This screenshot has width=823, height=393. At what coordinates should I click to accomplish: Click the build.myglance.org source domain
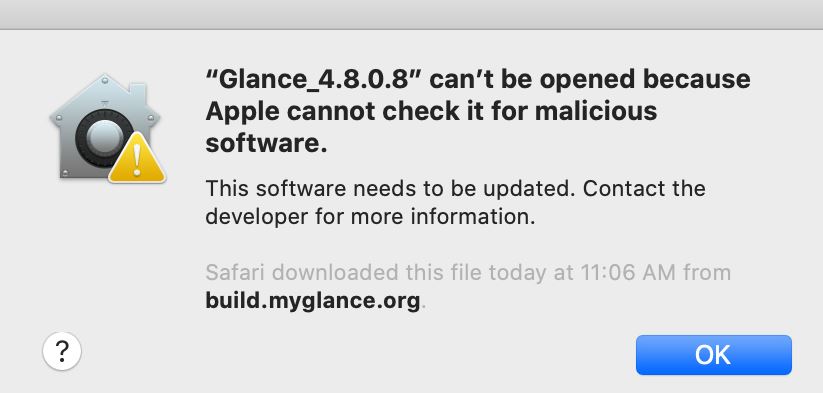pos(313,301)
